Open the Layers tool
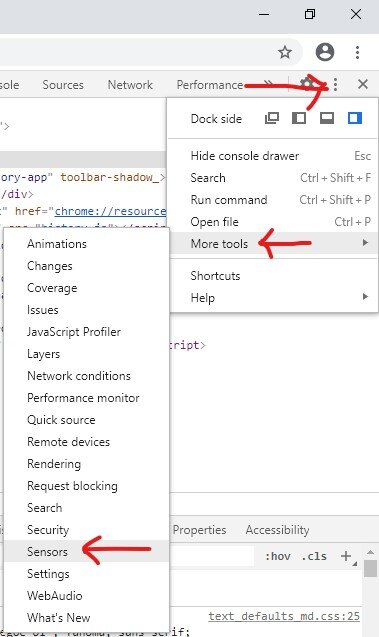Viewport: 379px width, 637px height. [86, 354]
